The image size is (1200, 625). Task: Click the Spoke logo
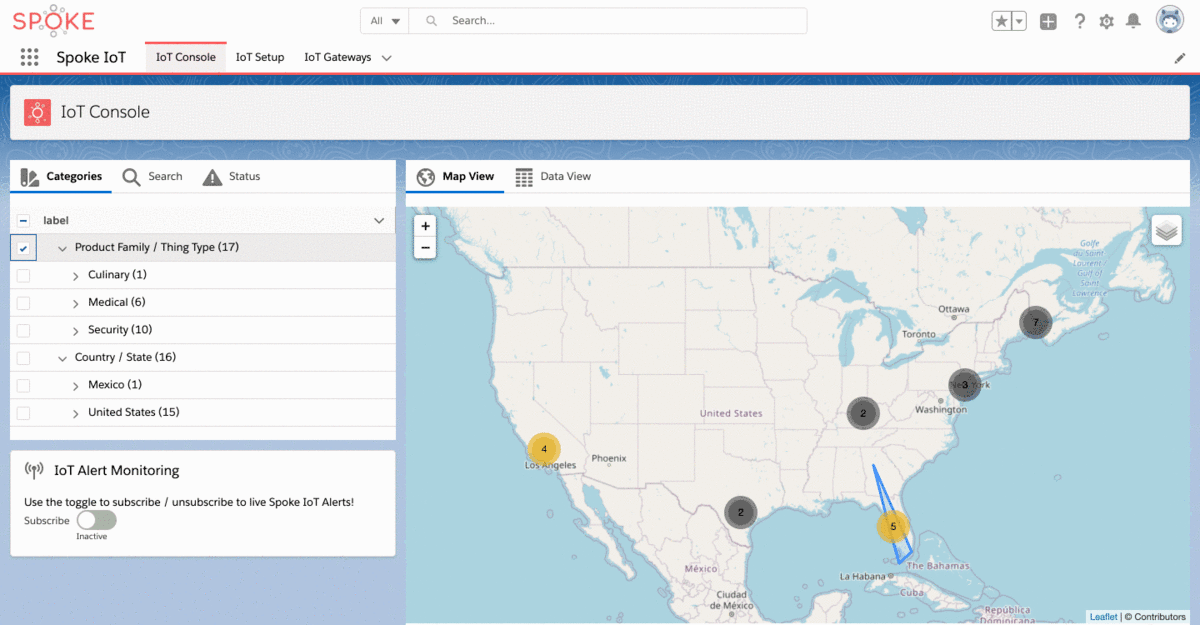pos(53,21)
